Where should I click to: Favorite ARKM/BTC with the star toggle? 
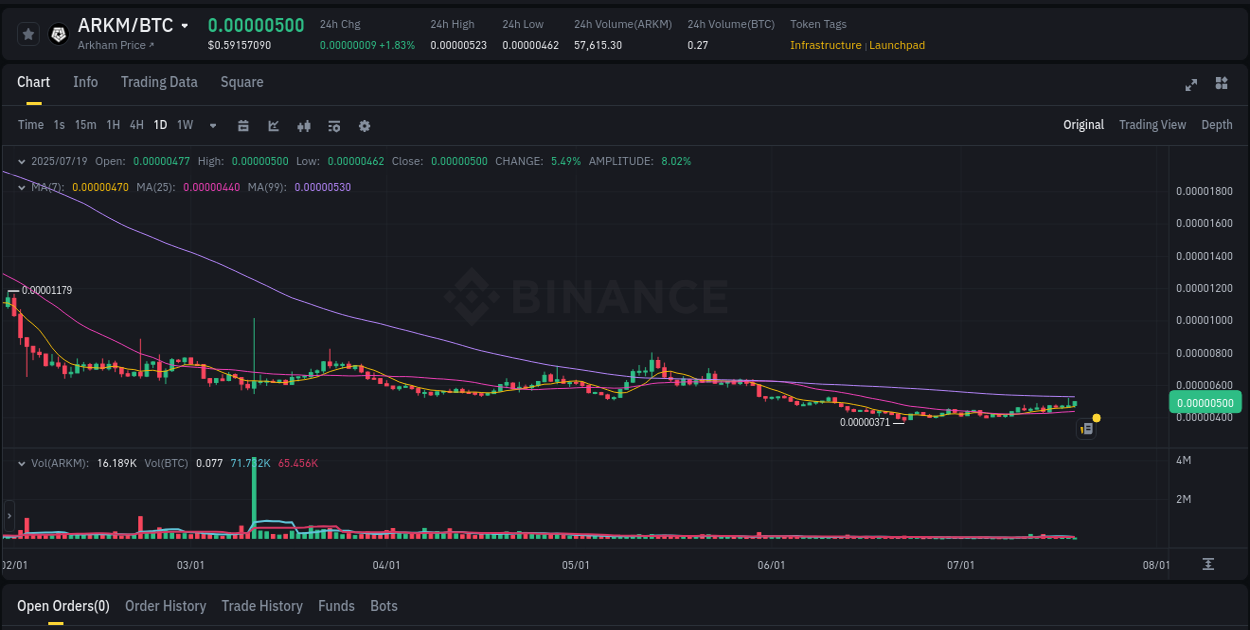28,33
